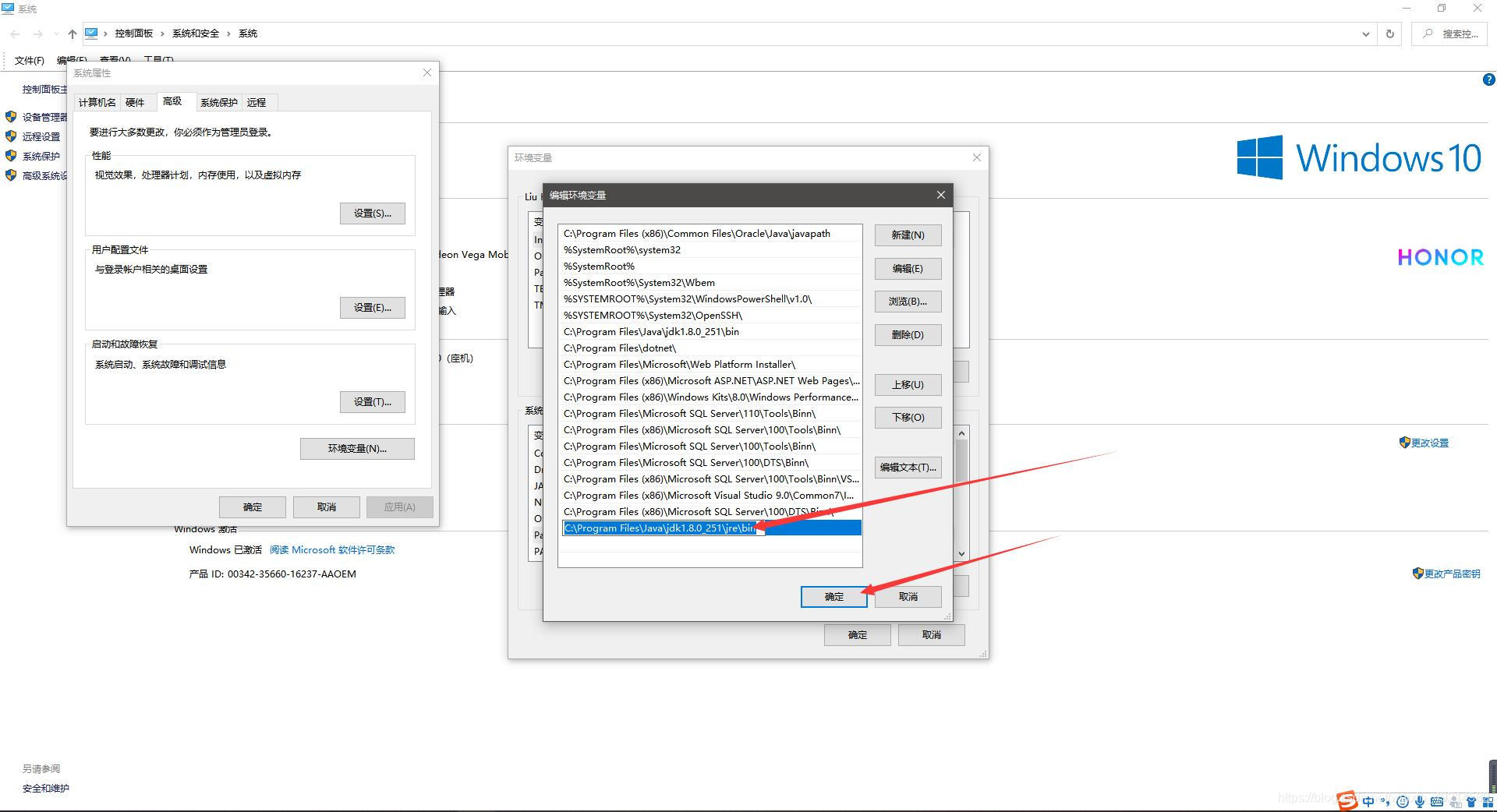Cancel the edit environment variable dialog
This screenshot has width=1497, height=812.
908,596
